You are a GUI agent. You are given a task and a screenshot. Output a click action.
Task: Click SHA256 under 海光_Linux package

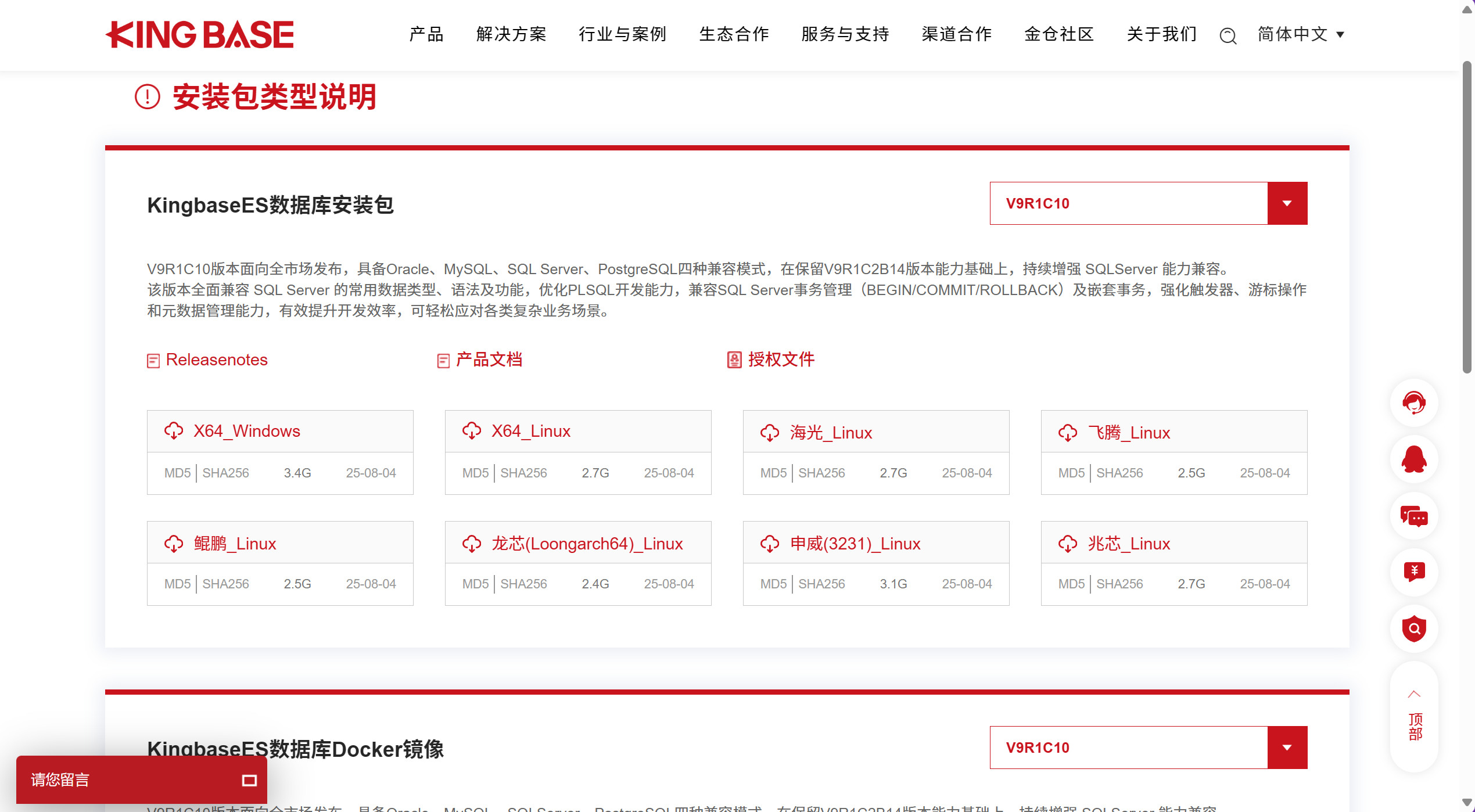pyautogui.click(x=821, y=473)
